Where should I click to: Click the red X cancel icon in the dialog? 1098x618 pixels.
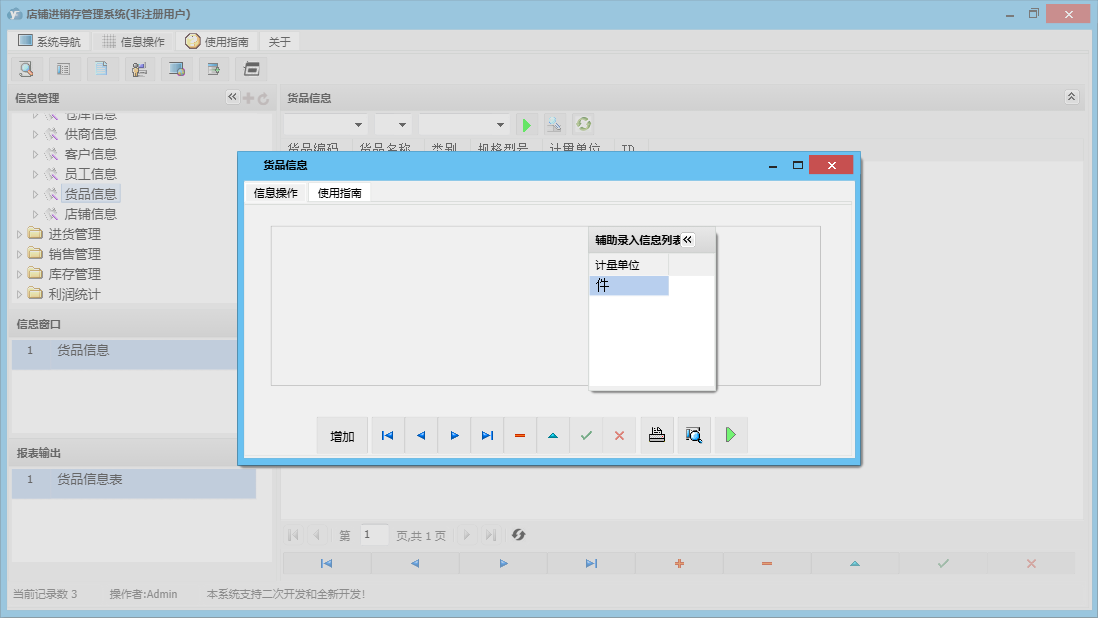(x=619, y=436)
